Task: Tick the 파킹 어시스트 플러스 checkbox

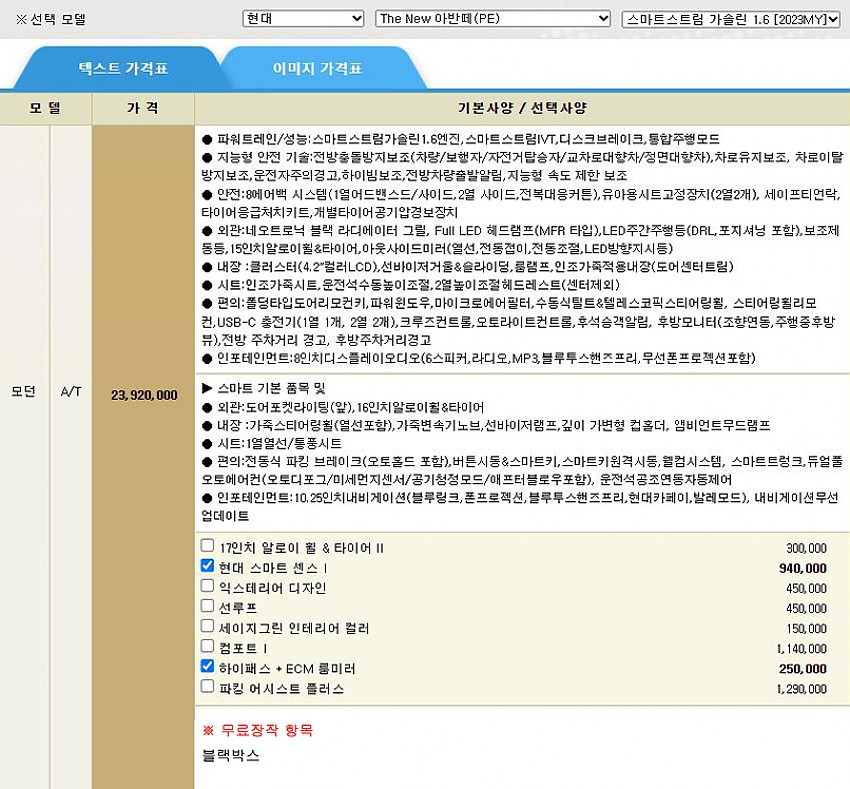Action: (208, 687)
